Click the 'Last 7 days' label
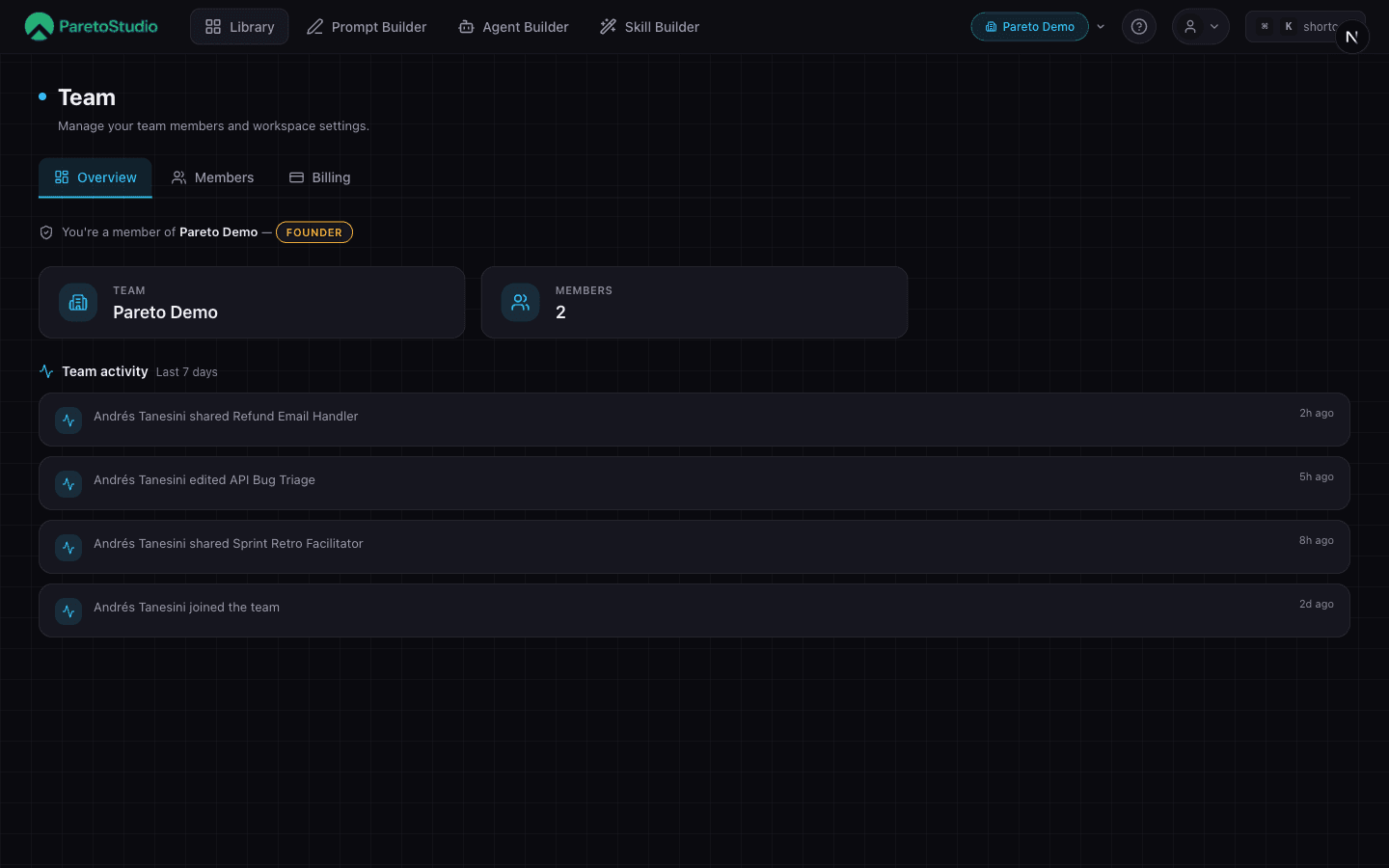Image resolution: width=1389 pixels, height=868 pixels. (187, 372)
